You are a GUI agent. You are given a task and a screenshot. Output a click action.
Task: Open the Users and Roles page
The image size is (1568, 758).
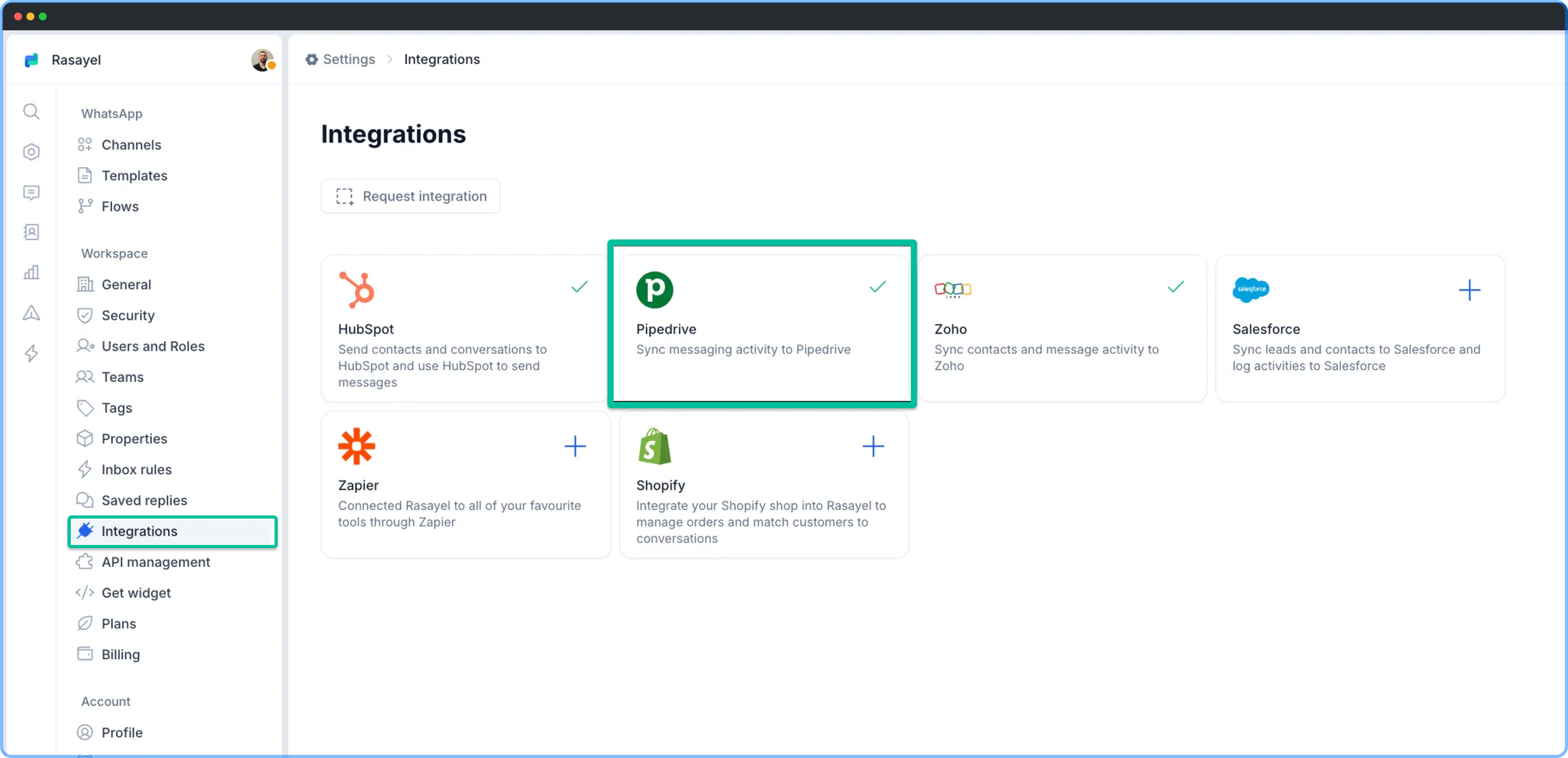tap(153, 346)
